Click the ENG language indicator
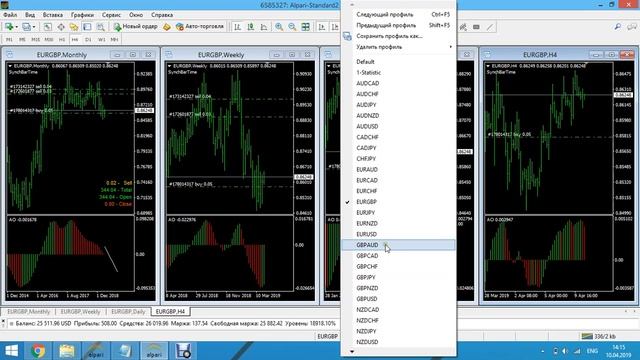 click(592, 351)
